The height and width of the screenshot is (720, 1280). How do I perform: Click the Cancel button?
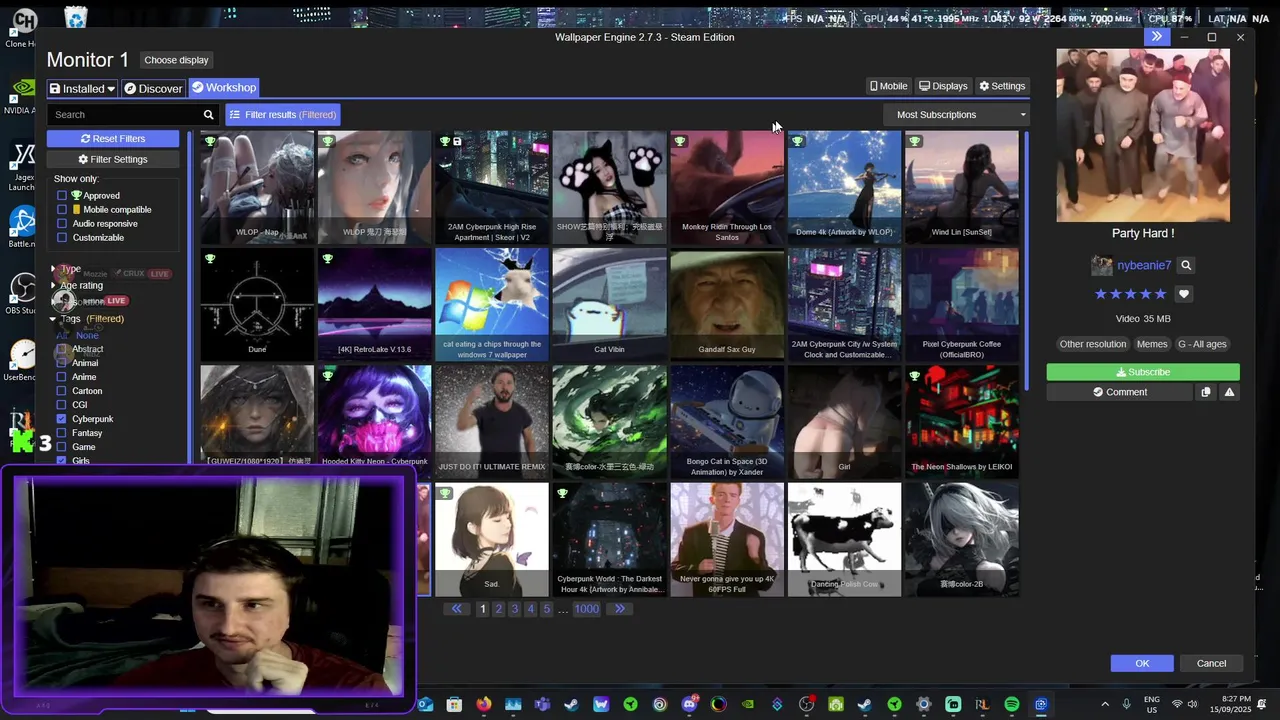1211,664
